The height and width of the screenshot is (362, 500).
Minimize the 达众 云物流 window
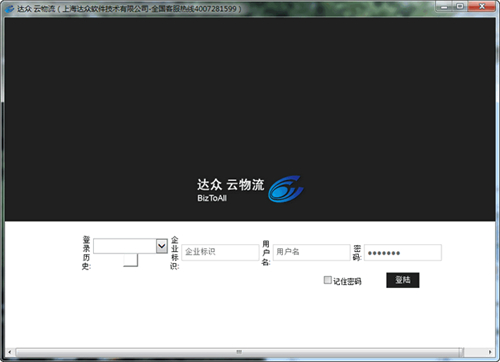444,6
